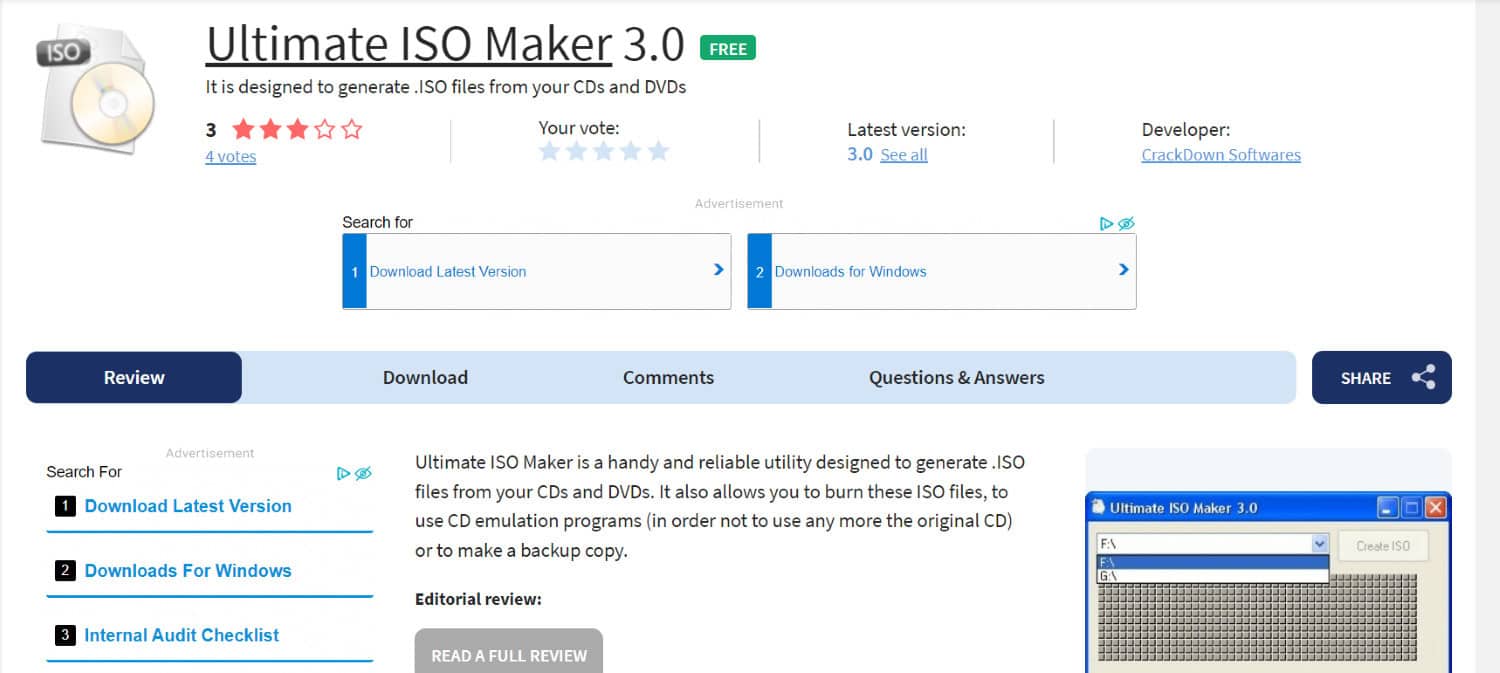Click the AdChoices triangle icon in sidebar ad

343,473
